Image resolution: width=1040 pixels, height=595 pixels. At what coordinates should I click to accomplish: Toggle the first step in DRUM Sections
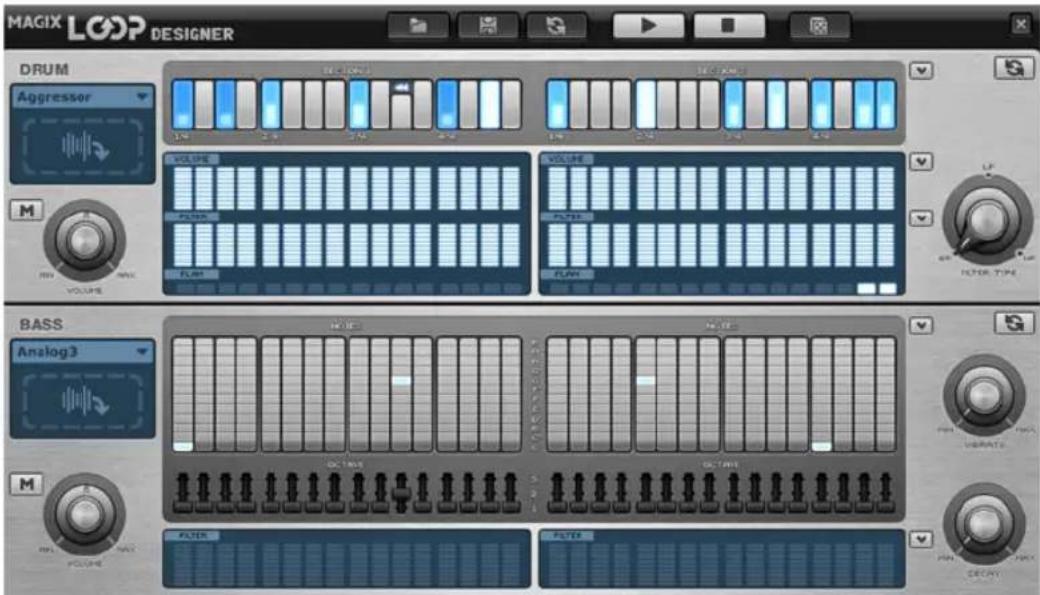[x=183, y=100]
